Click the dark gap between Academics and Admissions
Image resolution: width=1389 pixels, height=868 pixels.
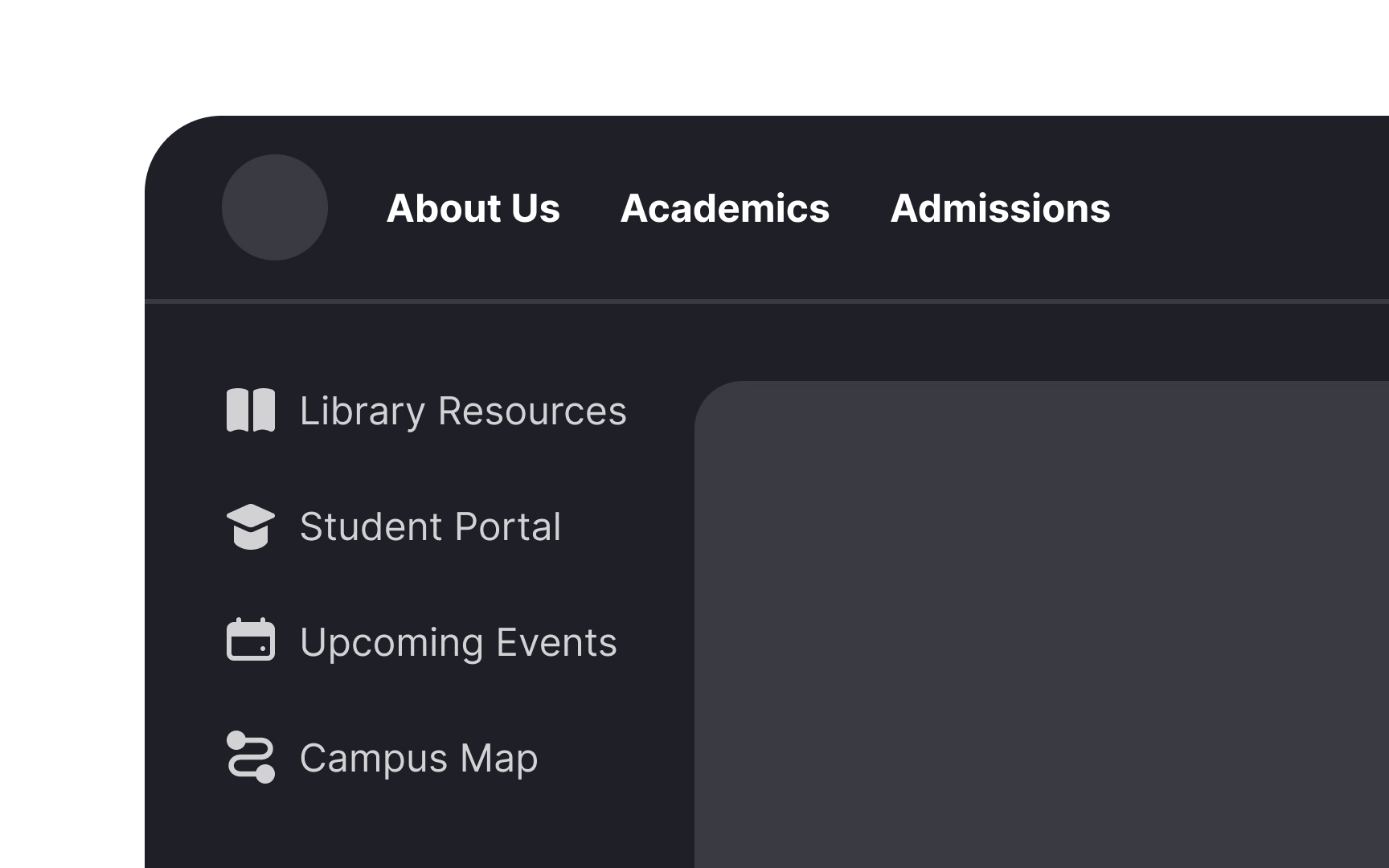860,209
